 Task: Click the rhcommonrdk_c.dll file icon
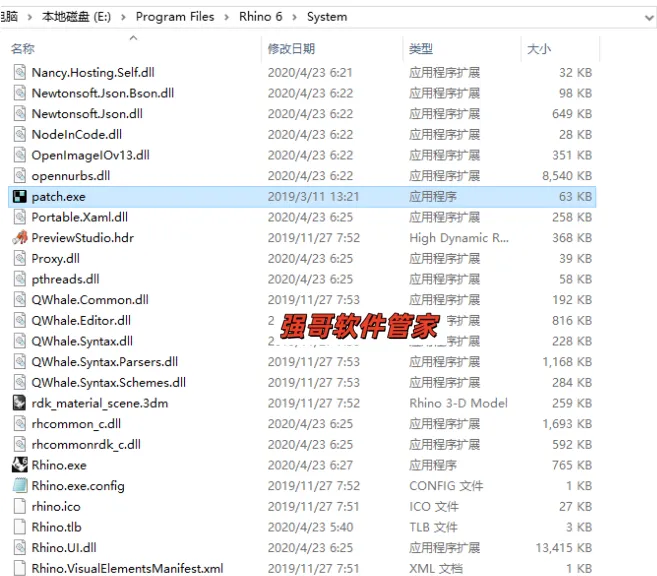click(x=20, y=444)
